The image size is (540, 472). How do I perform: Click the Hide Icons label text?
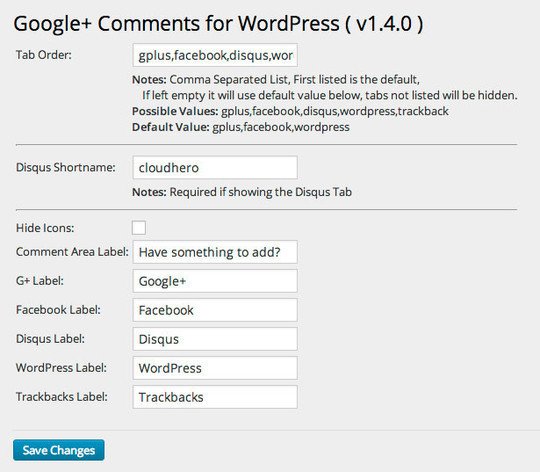(45, 228)
